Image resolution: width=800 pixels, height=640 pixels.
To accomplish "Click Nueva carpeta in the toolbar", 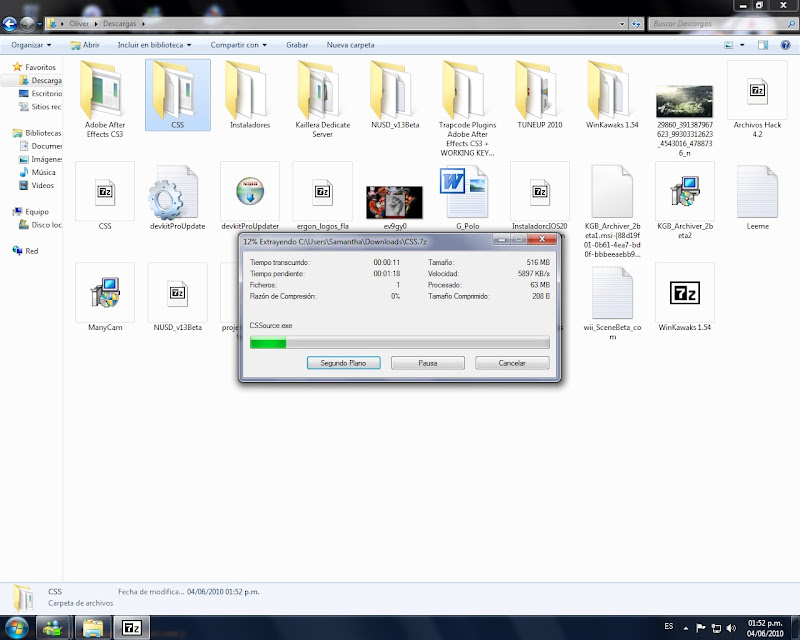I will point(351,45).
